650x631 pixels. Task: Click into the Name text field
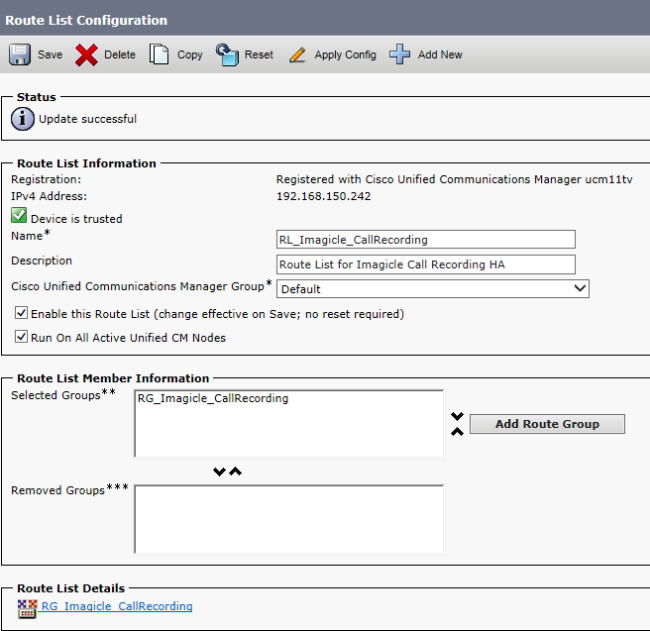click(425, 239)
